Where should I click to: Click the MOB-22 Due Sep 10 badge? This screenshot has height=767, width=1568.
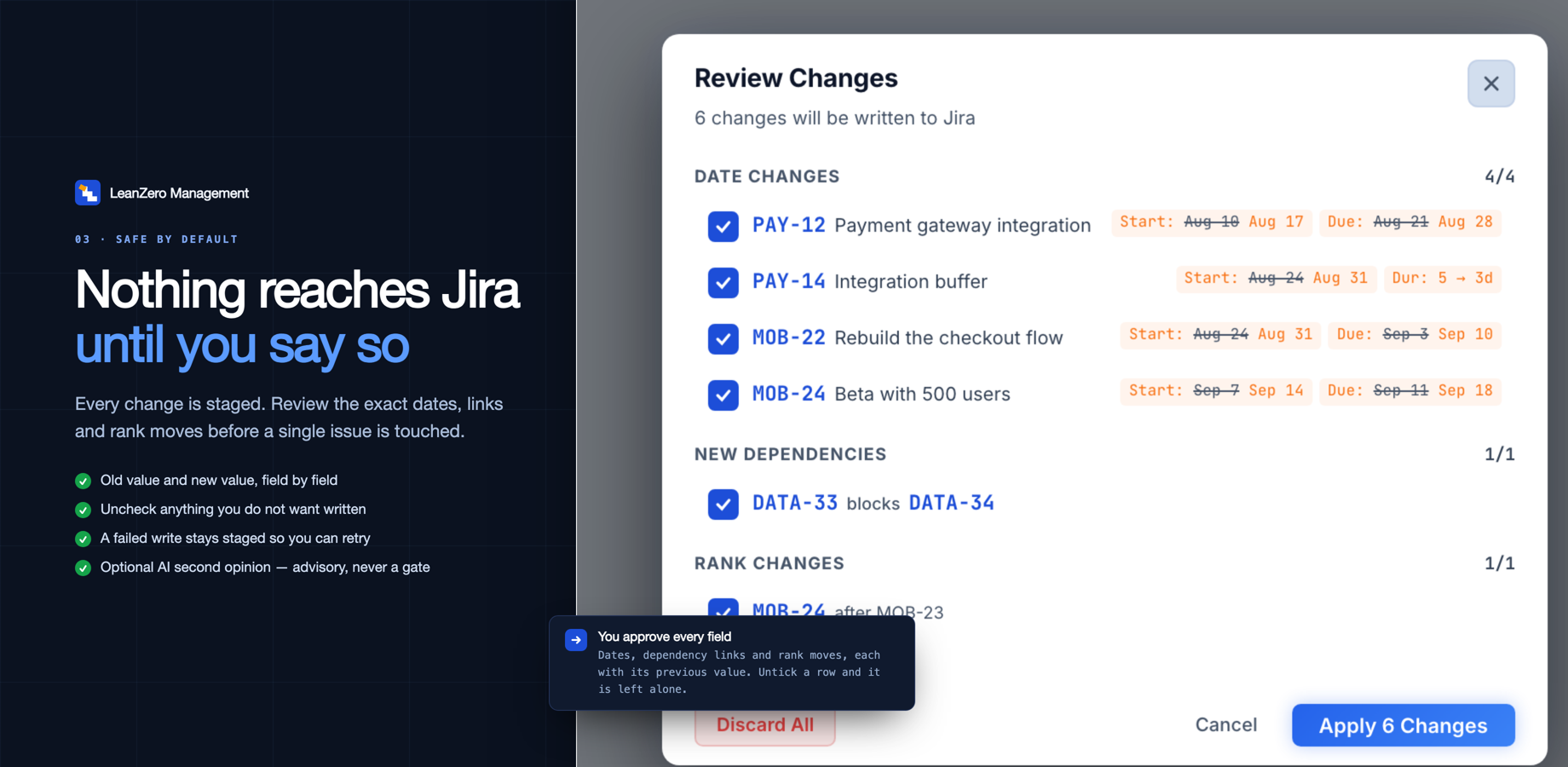1415,335
